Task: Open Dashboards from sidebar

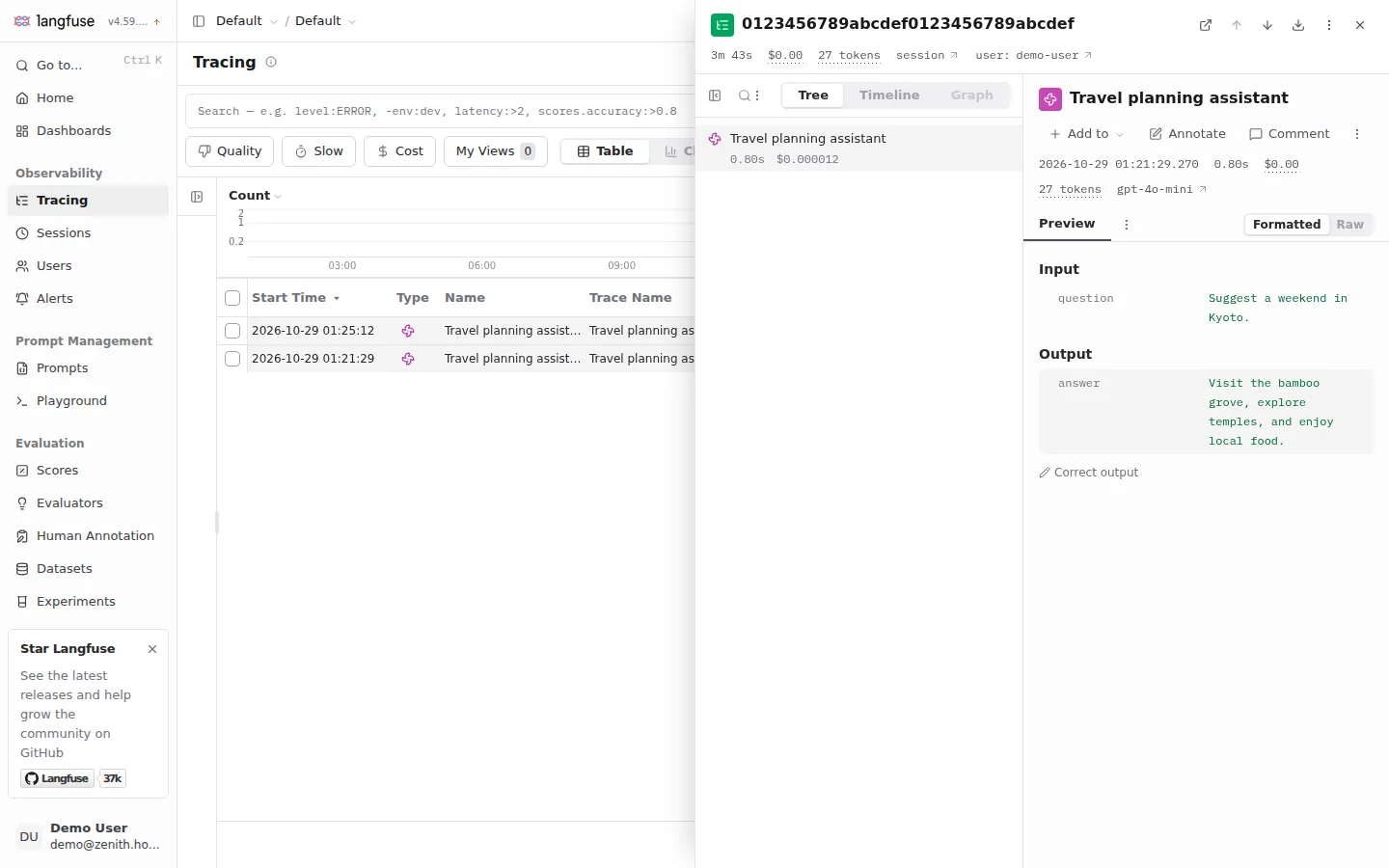Action: click(88, 131)
